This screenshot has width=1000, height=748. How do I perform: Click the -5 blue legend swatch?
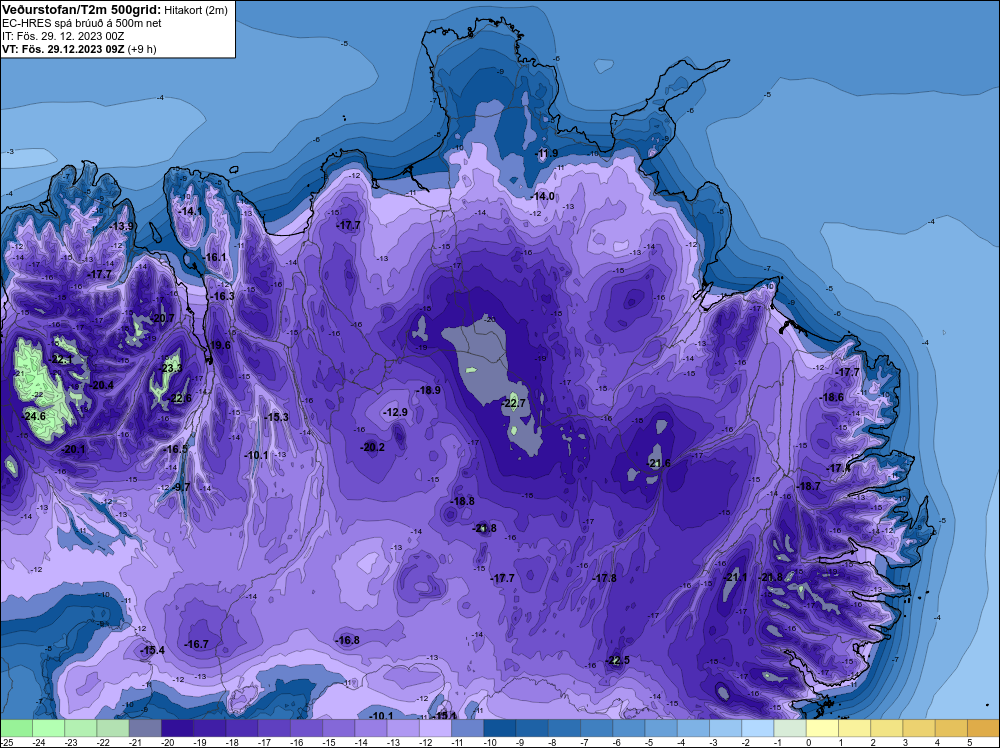pos(661,728)
